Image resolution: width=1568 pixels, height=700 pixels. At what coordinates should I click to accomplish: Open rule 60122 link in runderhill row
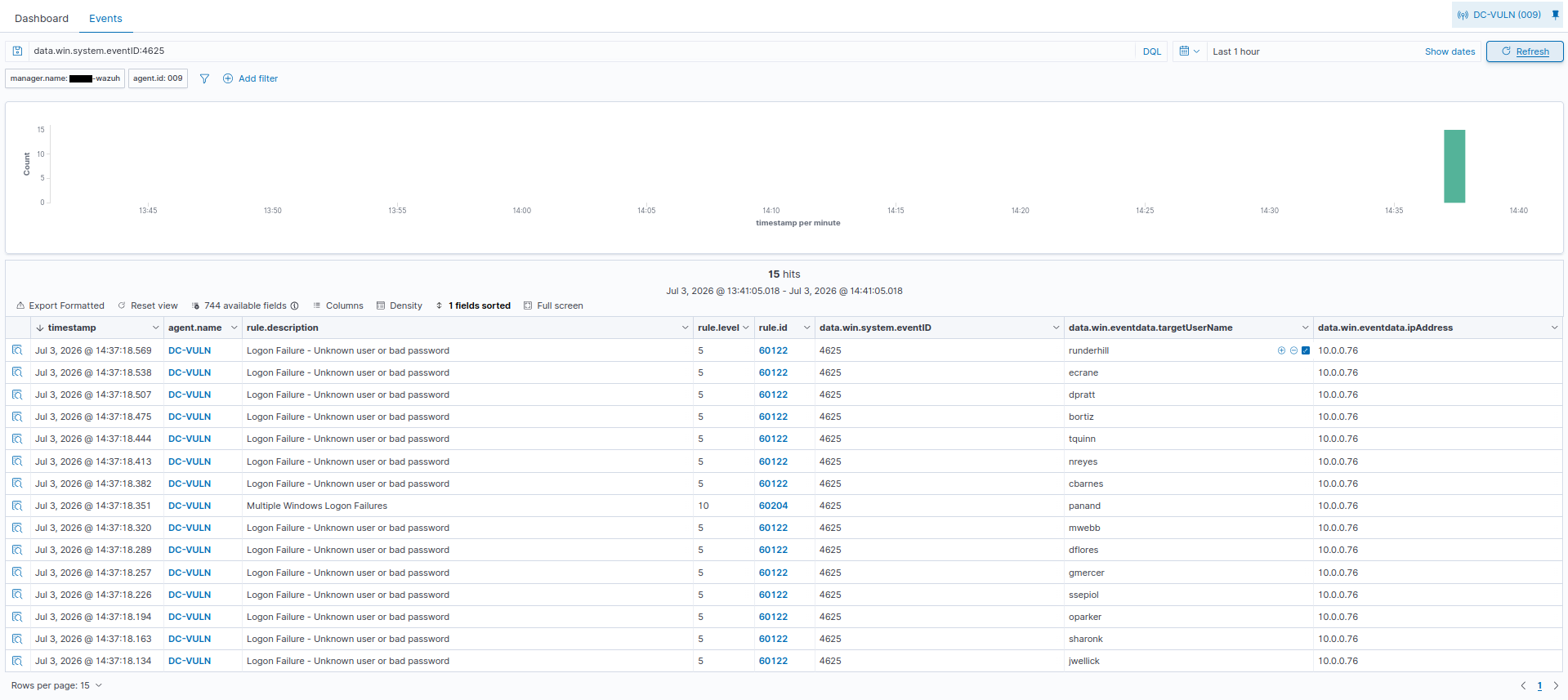point(773,350)
